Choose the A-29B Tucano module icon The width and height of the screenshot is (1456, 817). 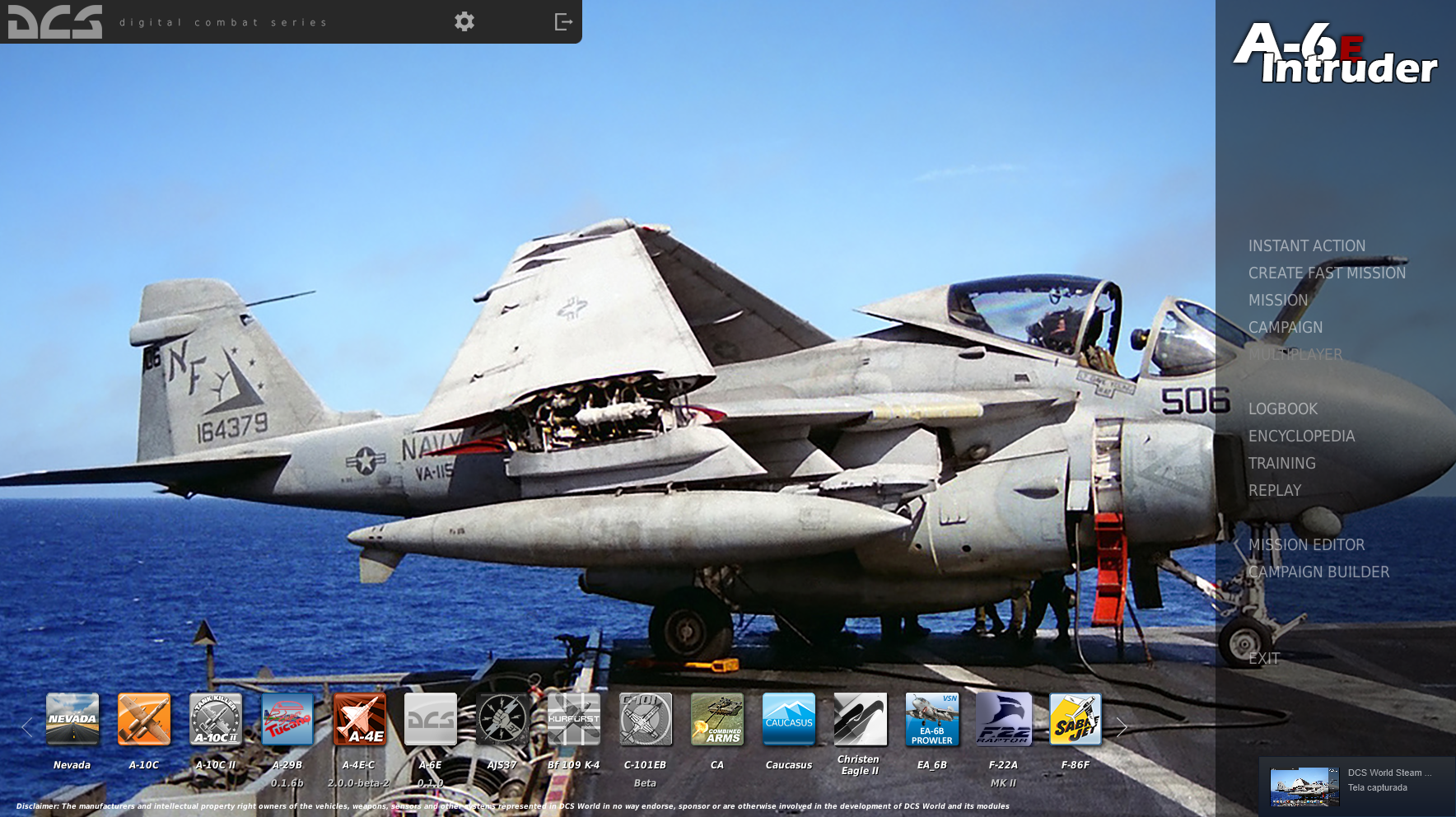287,719
